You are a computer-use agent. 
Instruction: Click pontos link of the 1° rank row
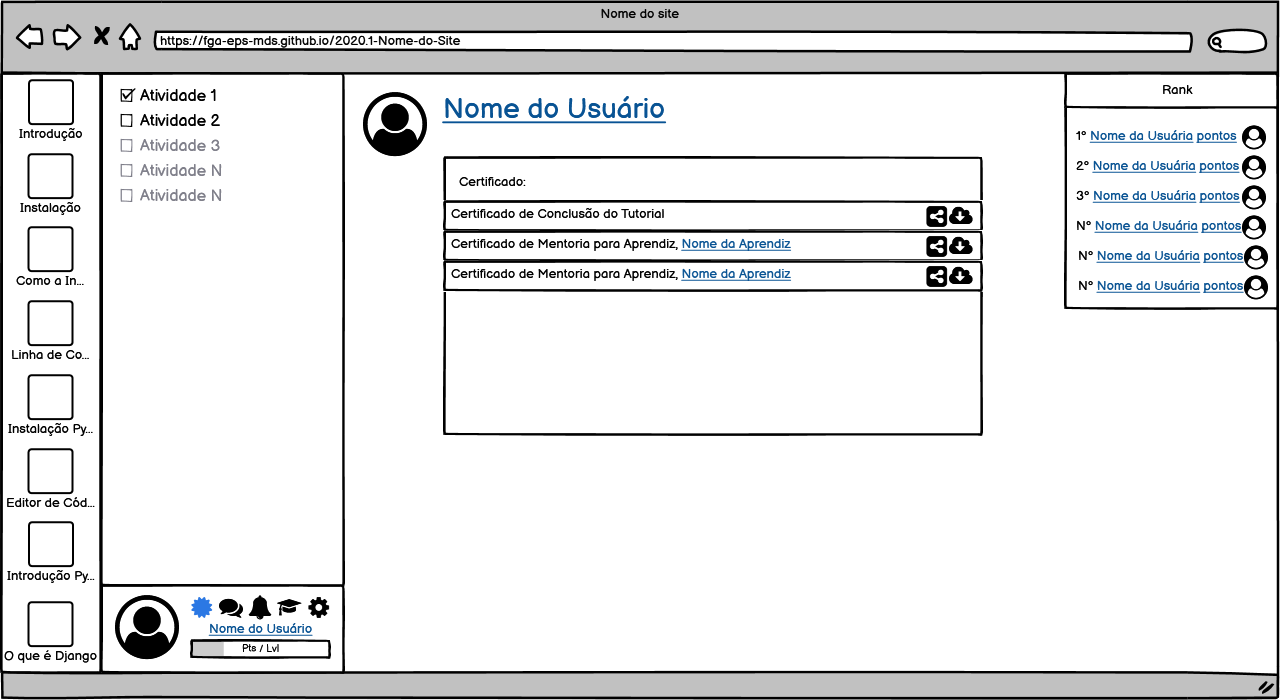point(1217,136)
